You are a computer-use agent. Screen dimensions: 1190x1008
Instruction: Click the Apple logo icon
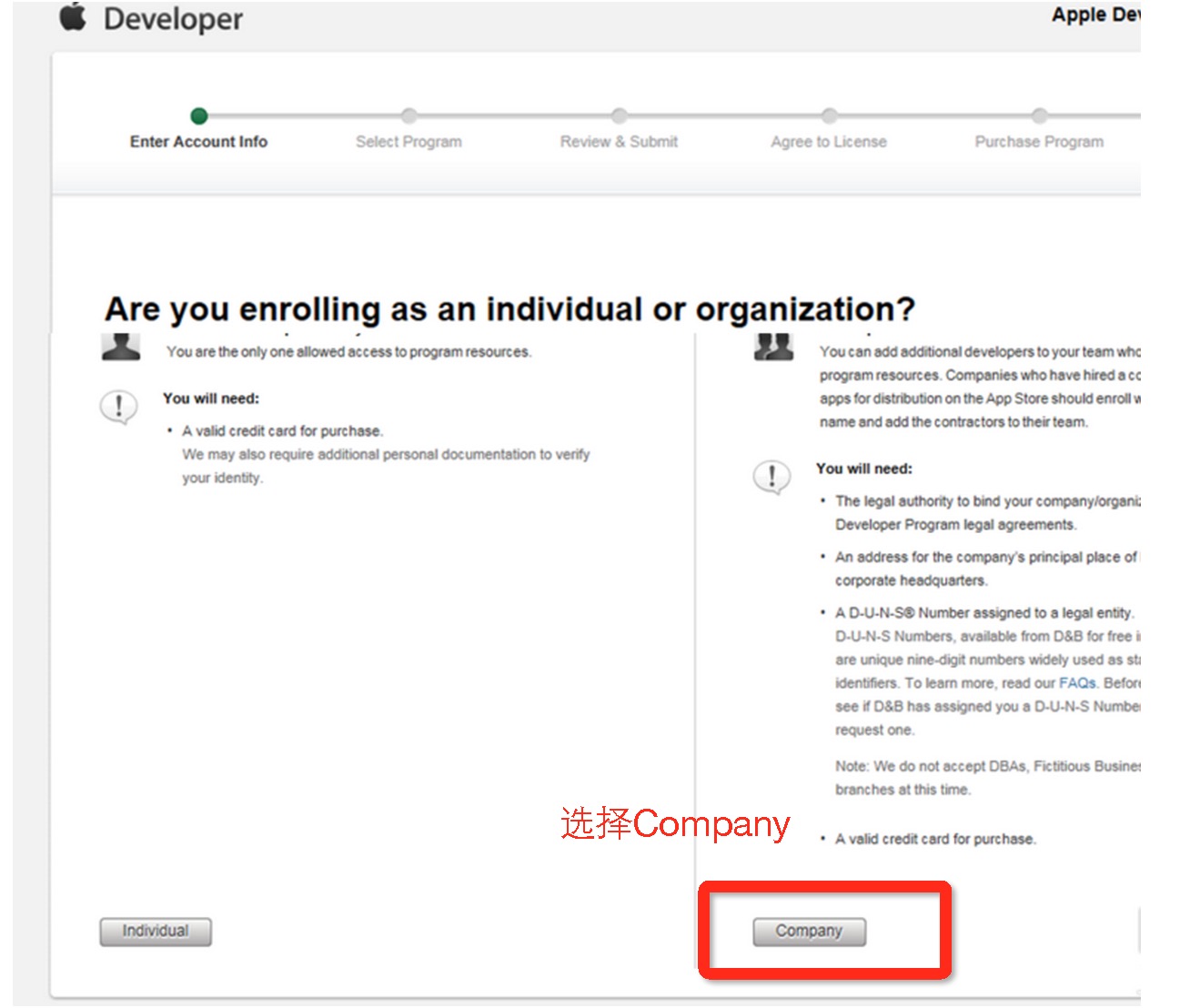[x=74, y=16]
